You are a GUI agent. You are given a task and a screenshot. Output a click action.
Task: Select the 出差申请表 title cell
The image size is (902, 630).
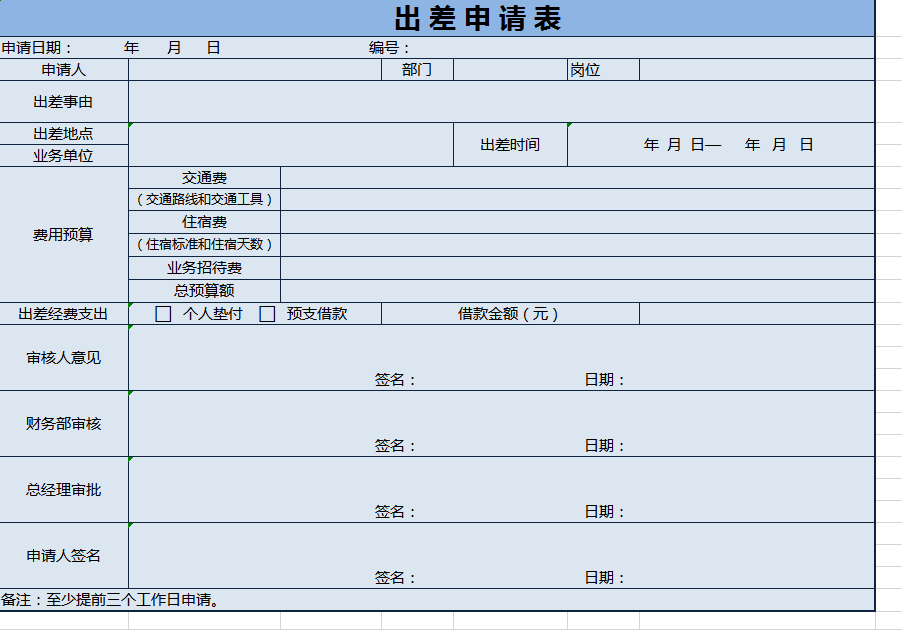pyautogui.click(x=480, y=17)
